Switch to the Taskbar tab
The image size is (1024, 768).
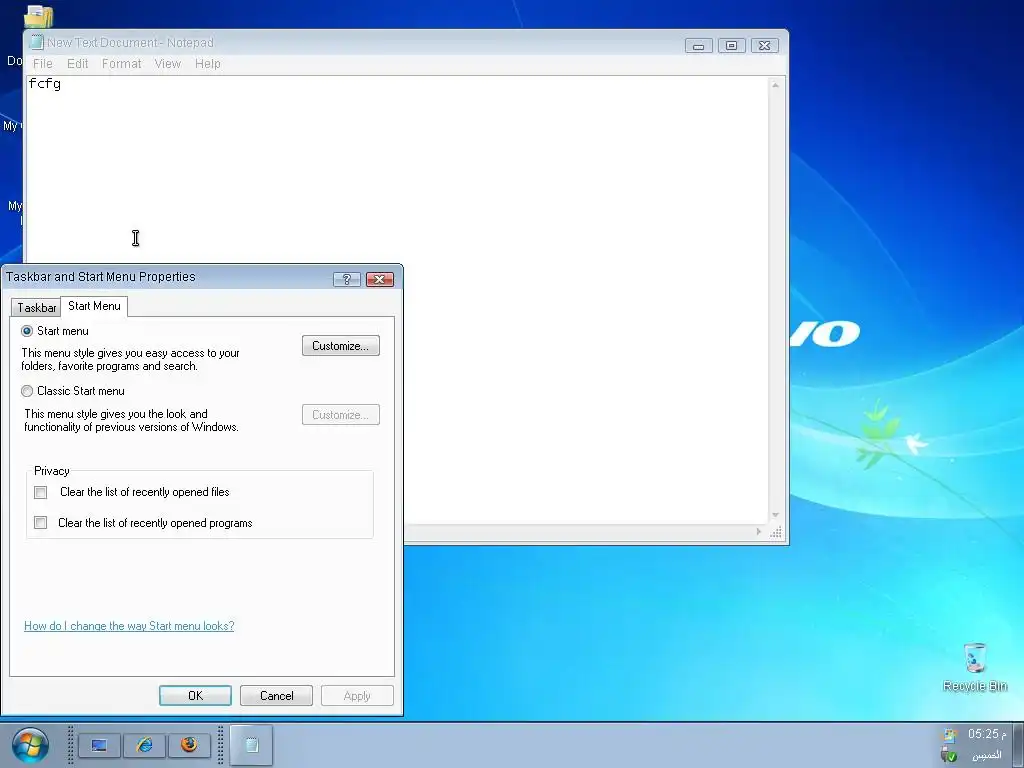point(36,308)
